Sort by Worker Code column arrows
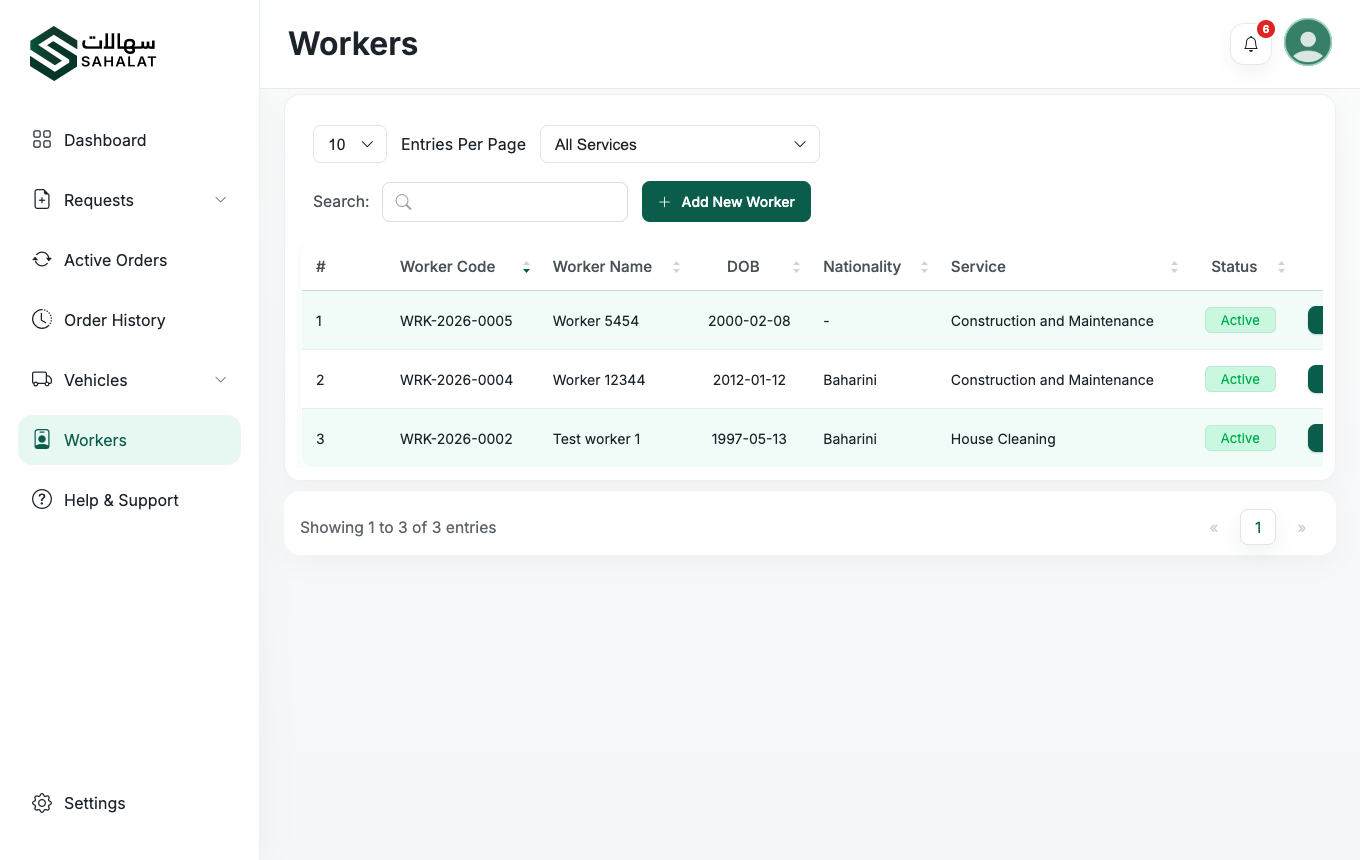Viewport: 1360px width, 860px height. pos(526,267)
